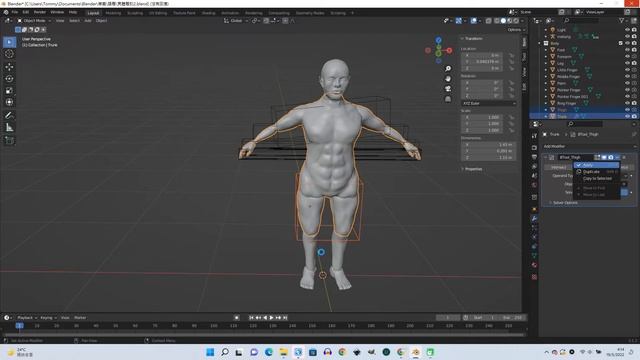Toggle modifier edit mode display icon
640x360 pixels.
coord(598,157)
